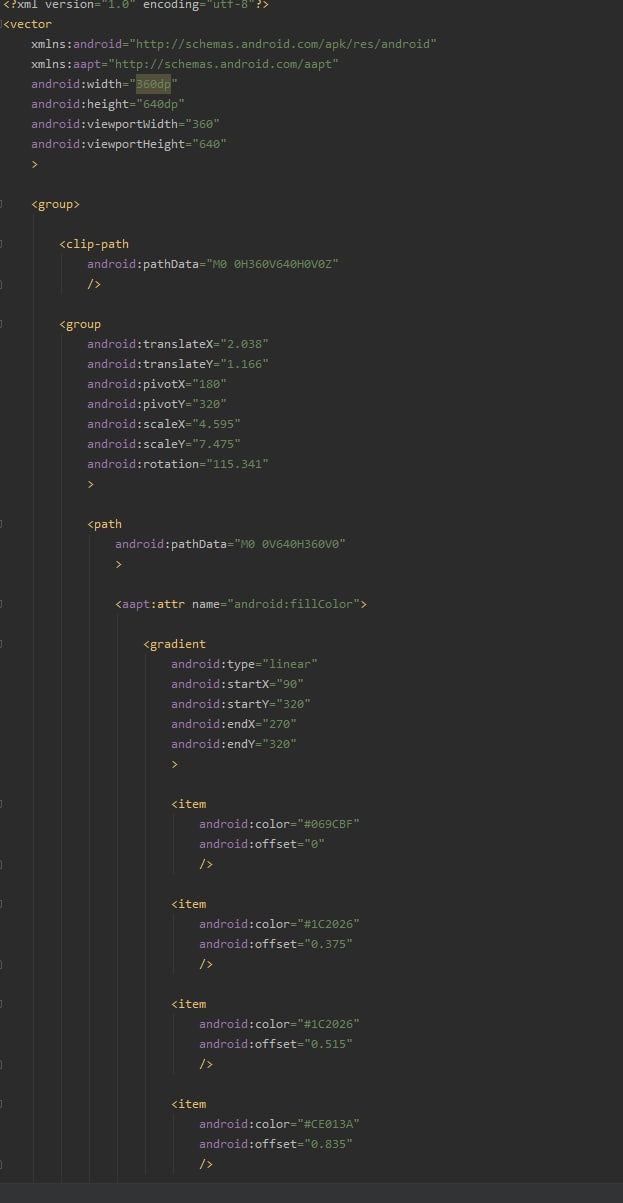Click the clip-path pathData "M0 0H360V640H0V0Z"
Viewport: 623px width, 1203px height.
[x=270, y=264]
